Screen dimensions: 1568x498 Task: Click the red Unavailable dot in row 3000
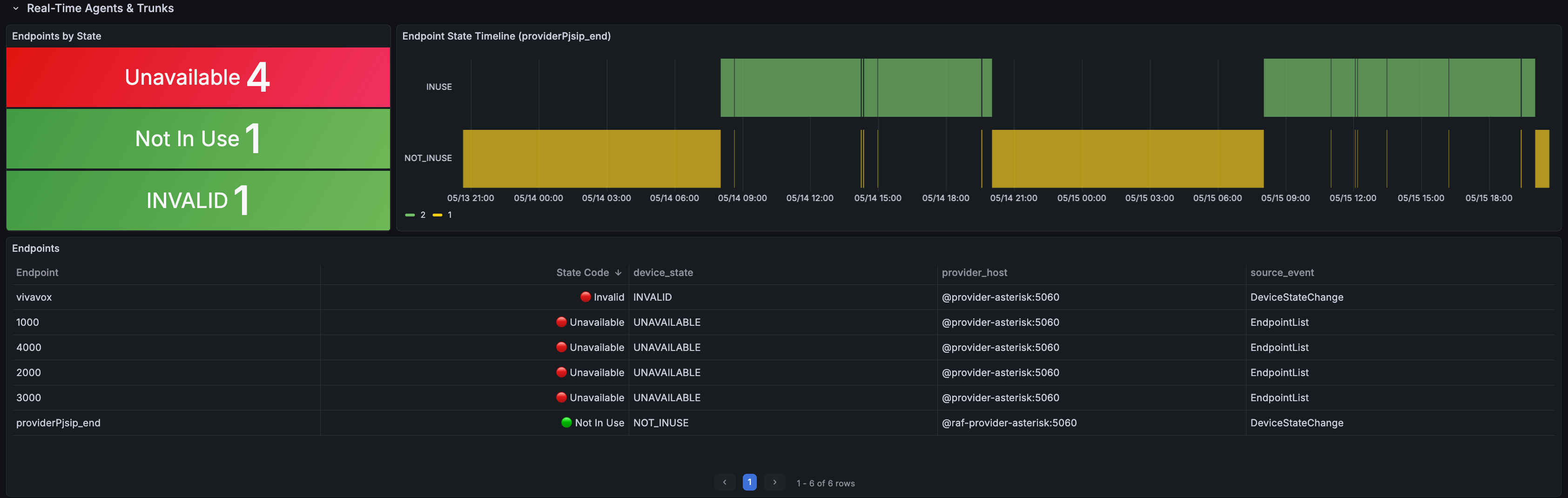click(x=561, y=397)
